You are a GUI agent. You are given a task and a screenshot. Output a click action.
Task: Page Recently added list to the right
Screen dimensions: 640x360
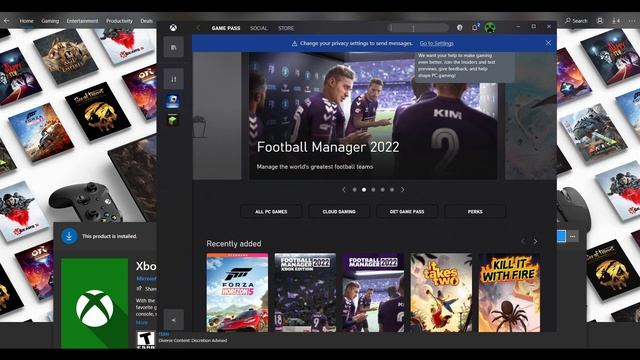[x=535, y=241]
